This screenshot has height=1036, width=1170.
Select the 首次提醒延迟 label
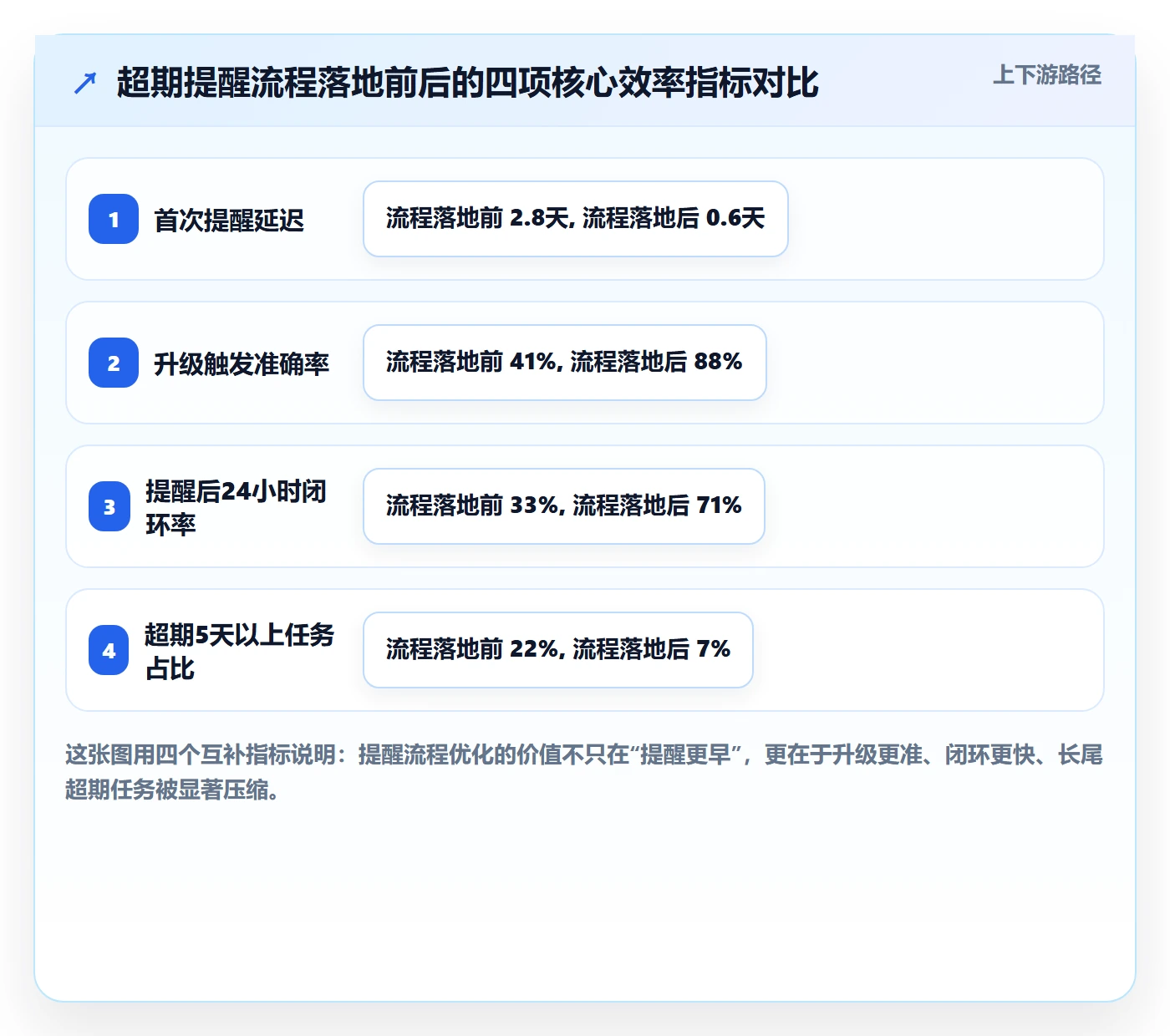pyautogui.click(x=229, y=220)
